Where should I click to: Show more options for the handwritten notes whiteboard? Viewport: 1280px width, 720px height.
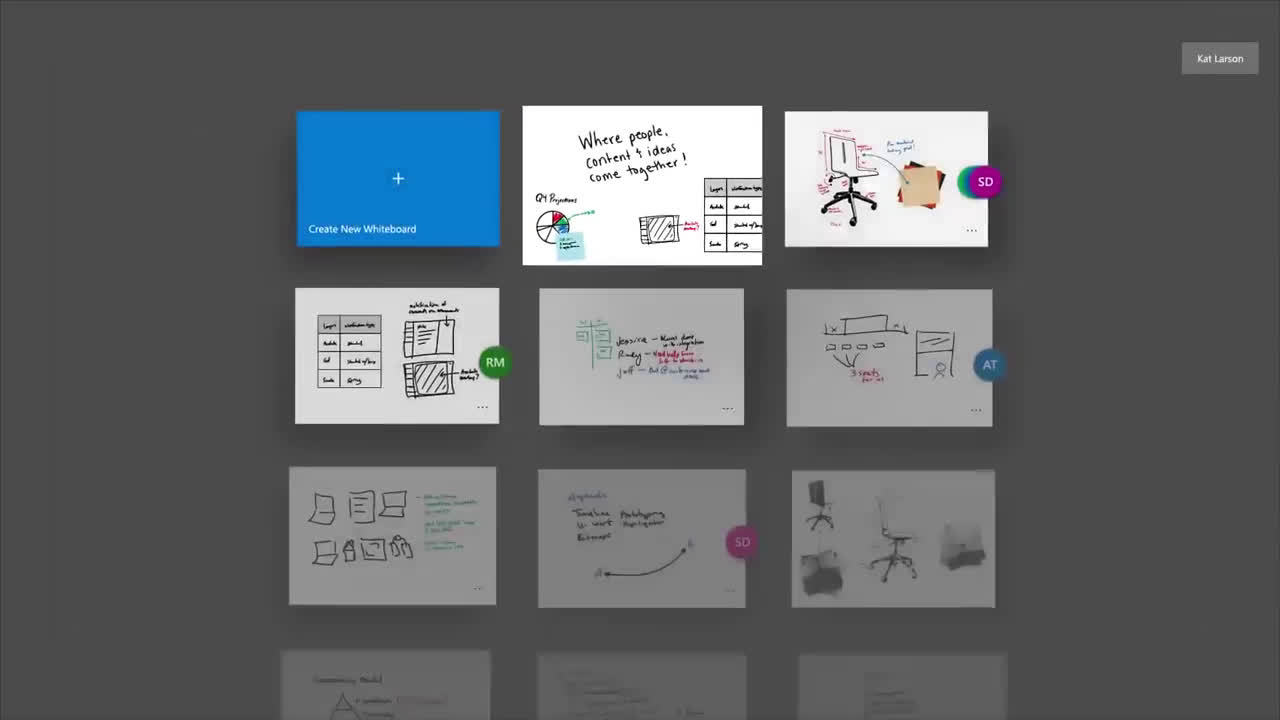pos(727,408)
